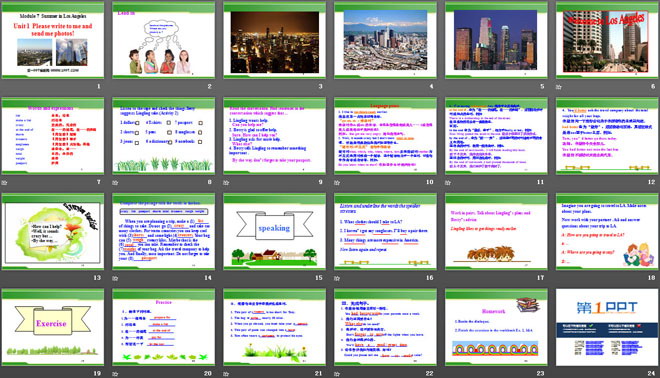Select the Exercise banner slide 19
The image size is (660, 378).
coord(53,327)
